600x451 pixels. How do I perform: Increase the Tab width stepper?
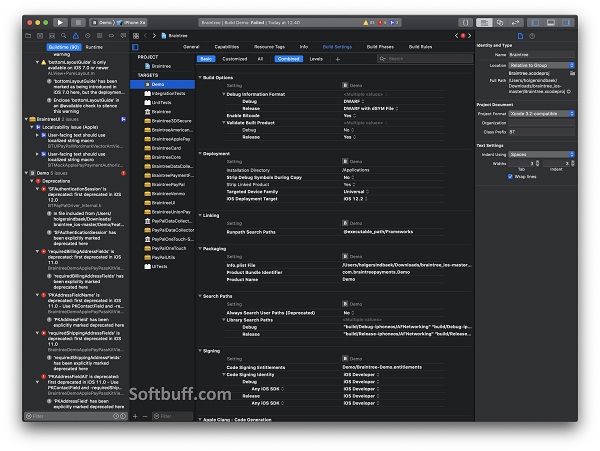coord(537,162)
